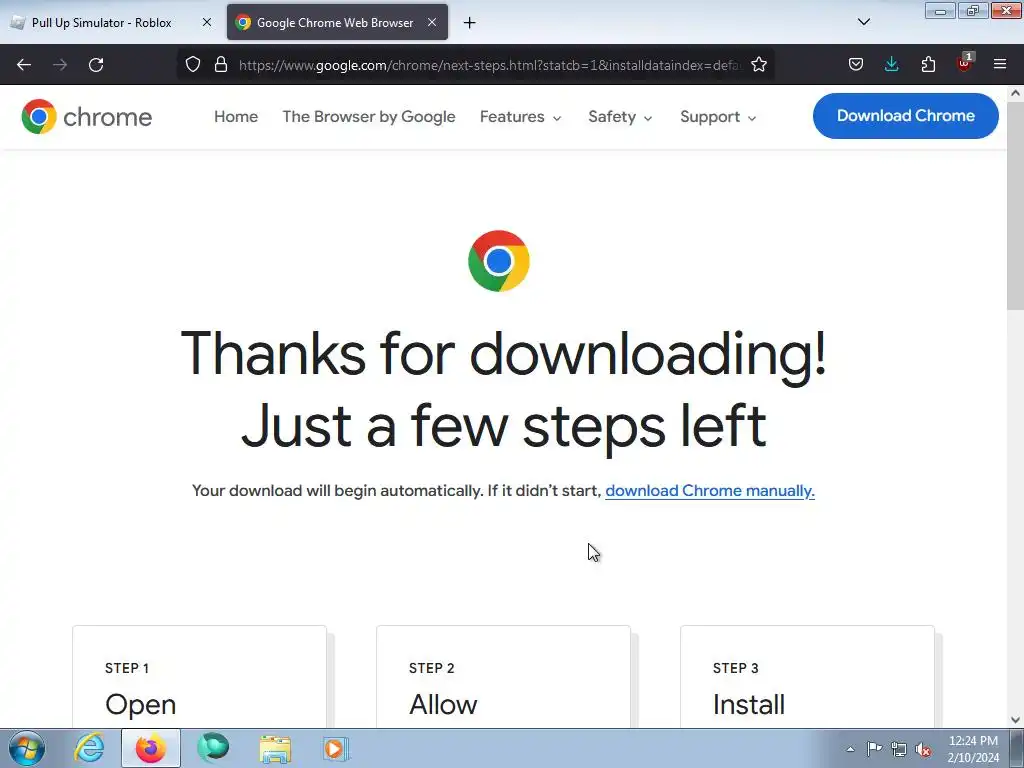Screen dimensions: 1024x768
Task: Save page to Pocket icon
Action: click(x=856, y=65)
